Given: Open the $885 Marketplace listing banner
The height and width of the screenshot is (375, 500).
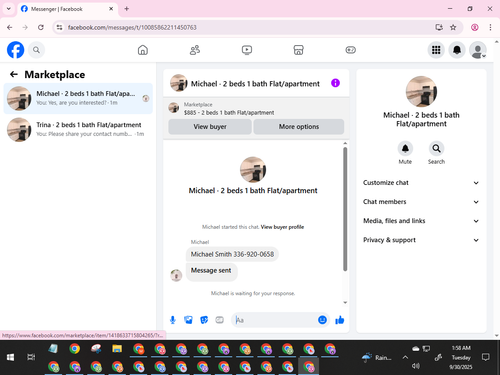Looking at the screenshot, I should coord(256,109).
